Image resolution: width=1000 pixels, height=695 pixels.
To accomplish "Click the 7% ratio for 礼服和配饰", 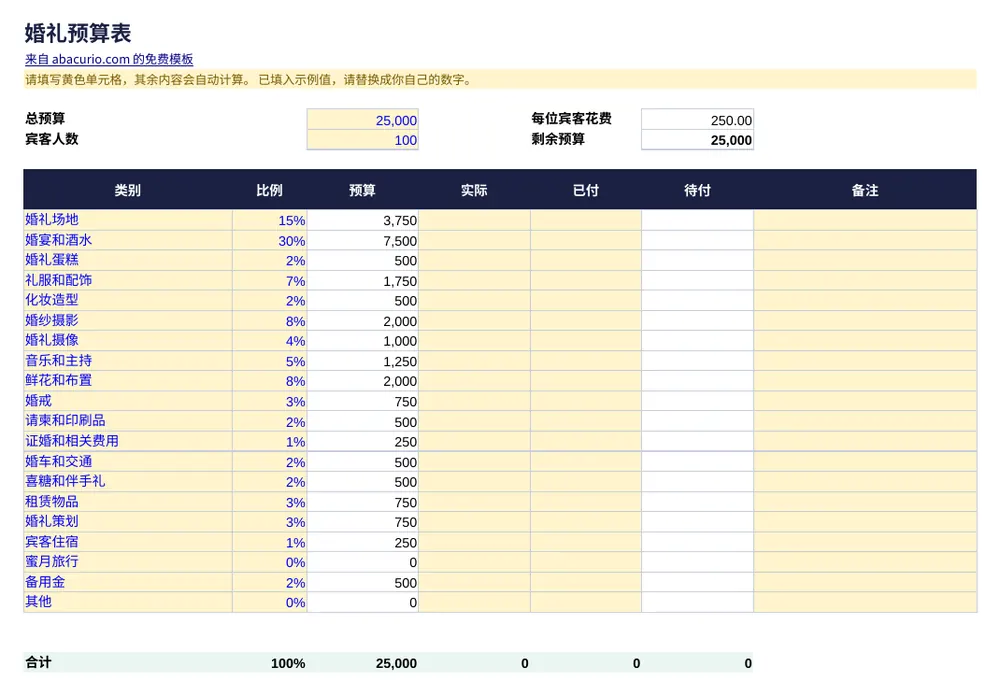I will coord(269,281).
